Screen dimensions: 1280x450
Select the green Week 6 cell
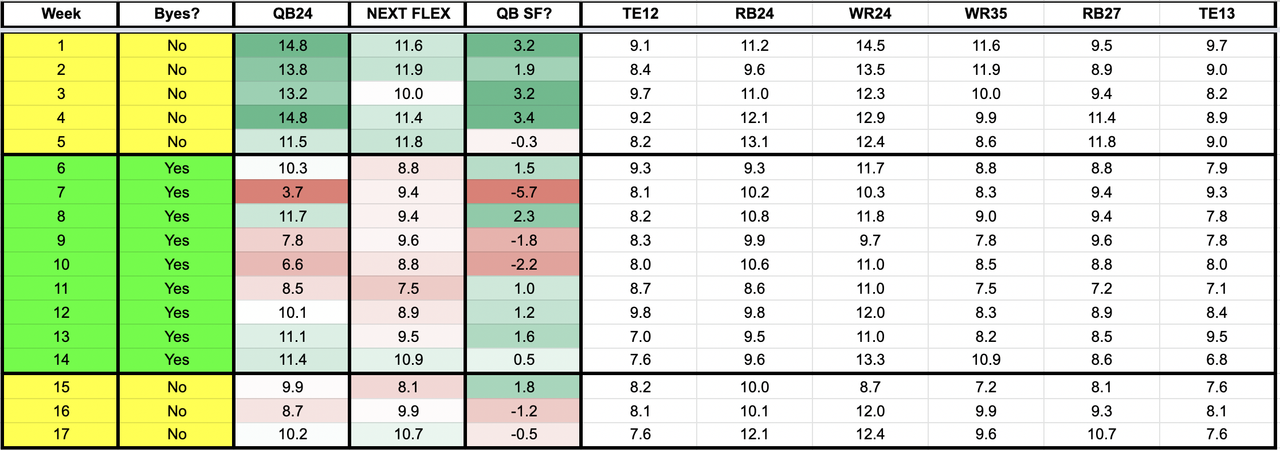60,169
